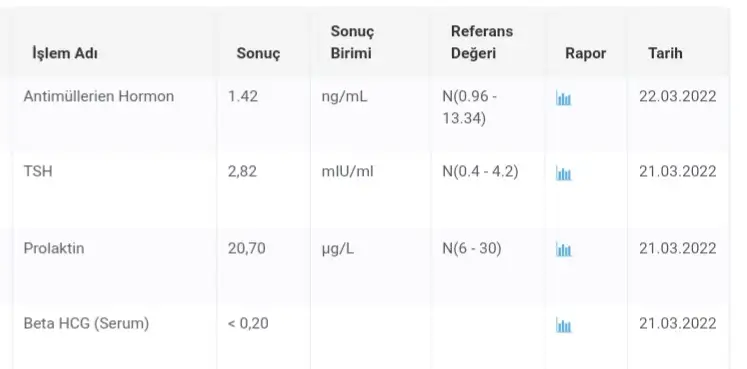
Task: Click the Rapor column header
Action: click(585, 53)
